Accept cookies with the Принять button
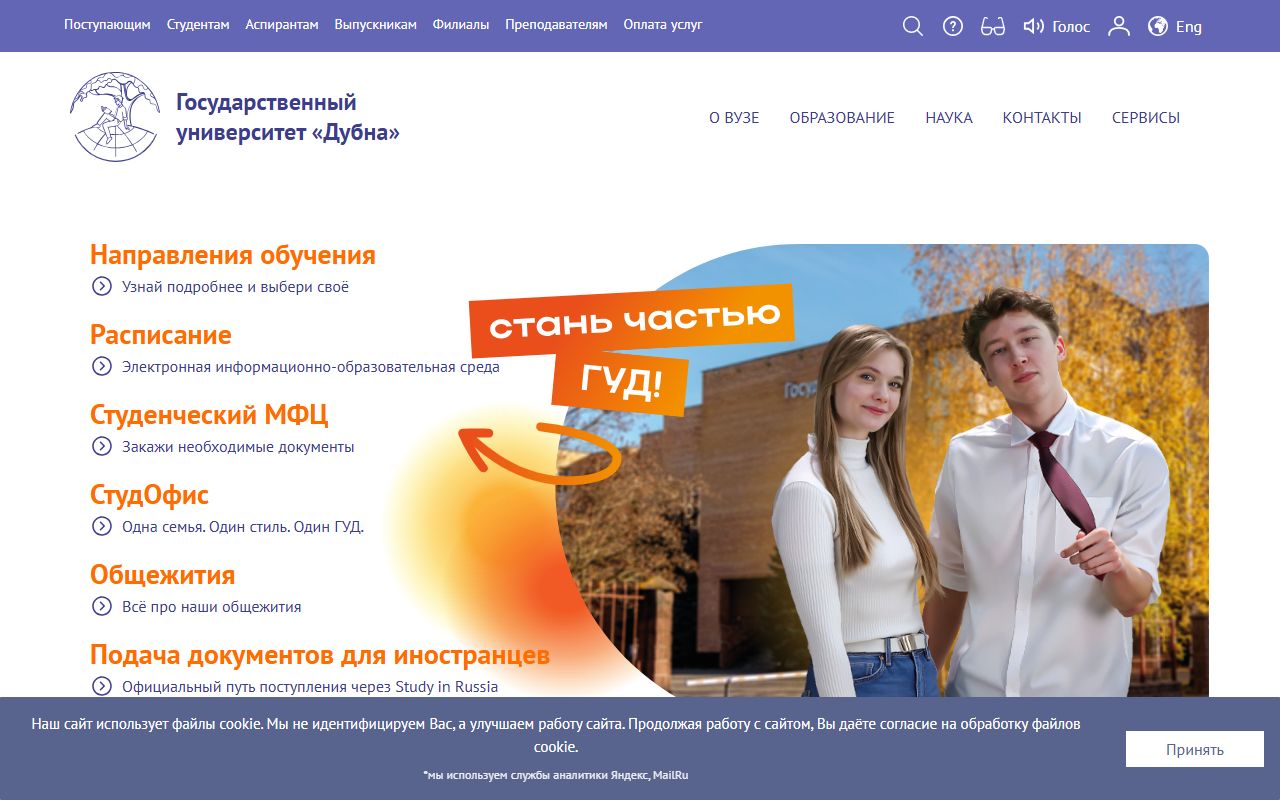1280x800 pixels. coord(1195,749)
